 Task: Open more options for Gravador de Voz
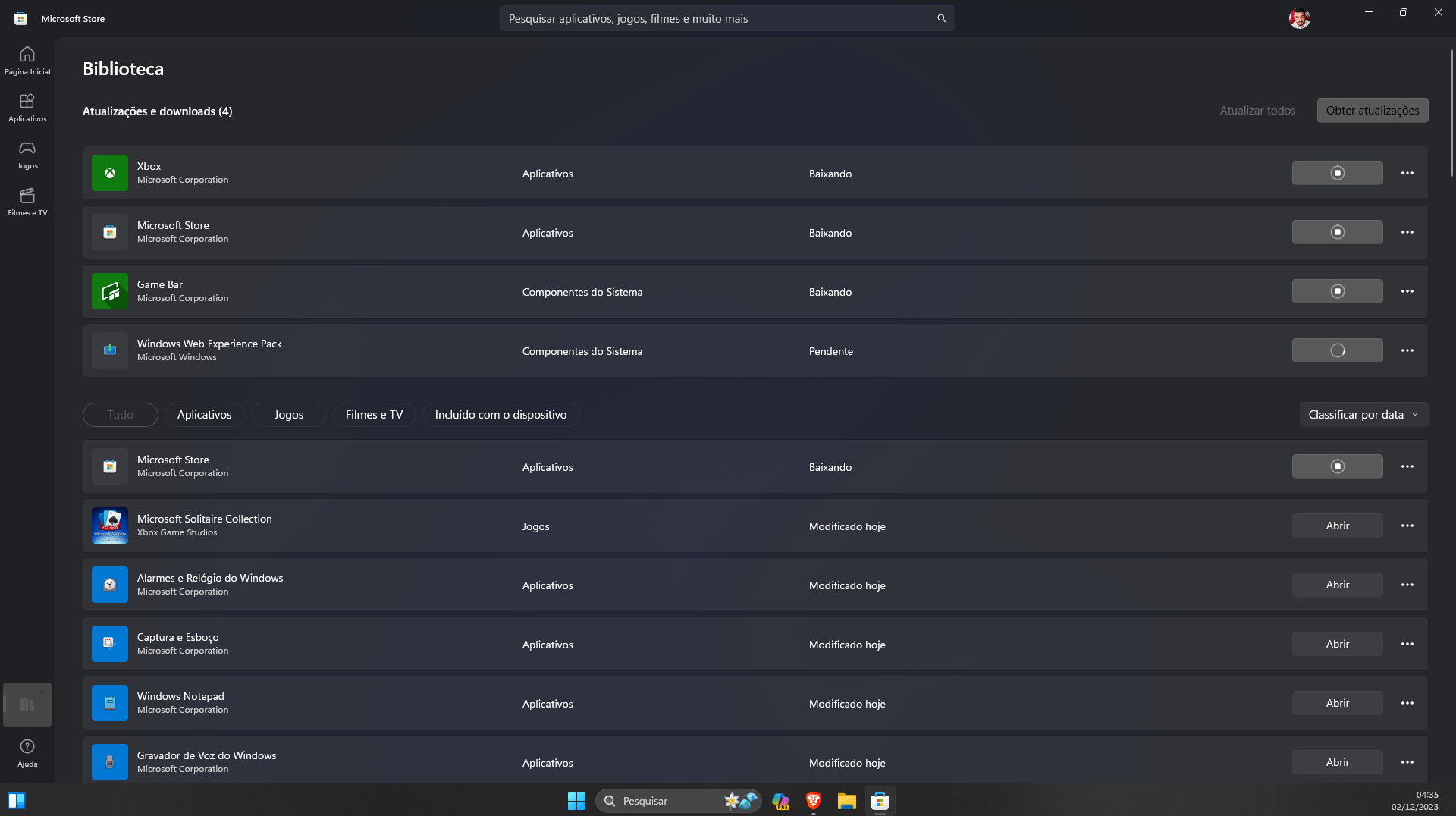click(x=1407, y=762)
